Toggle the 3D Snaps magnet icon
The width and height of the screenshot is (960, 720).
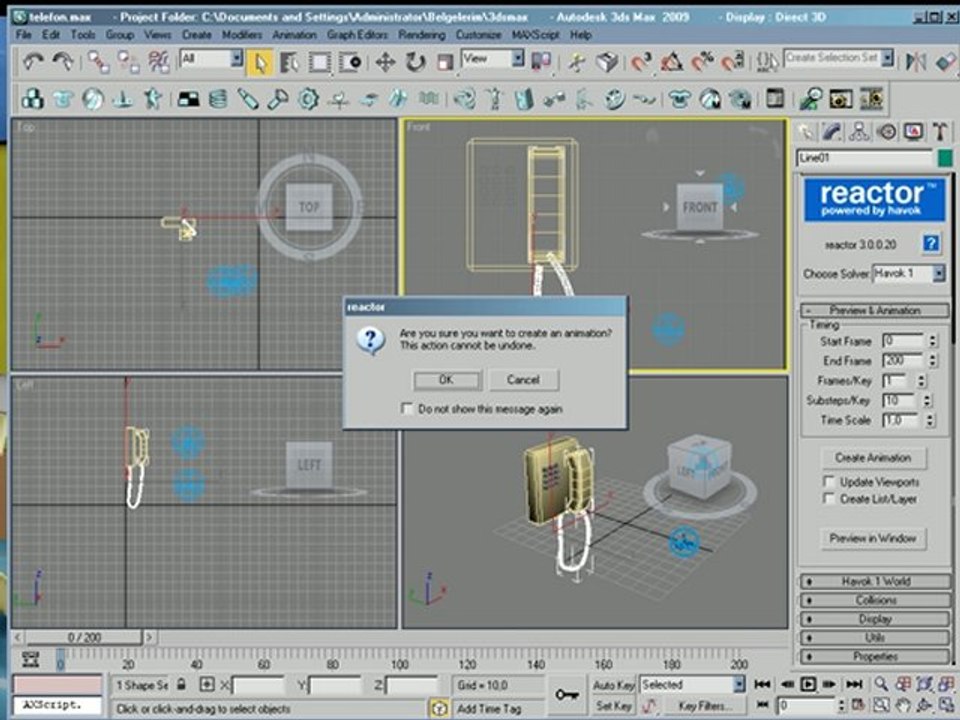click(x=642, y=62)
